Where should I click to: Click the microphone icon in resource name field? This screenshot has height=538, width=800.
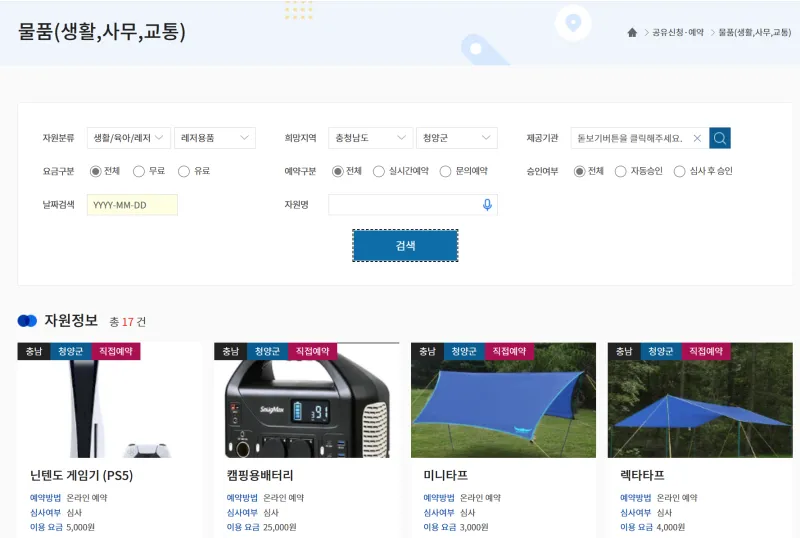pyautogui.click(x=487, y=205)
